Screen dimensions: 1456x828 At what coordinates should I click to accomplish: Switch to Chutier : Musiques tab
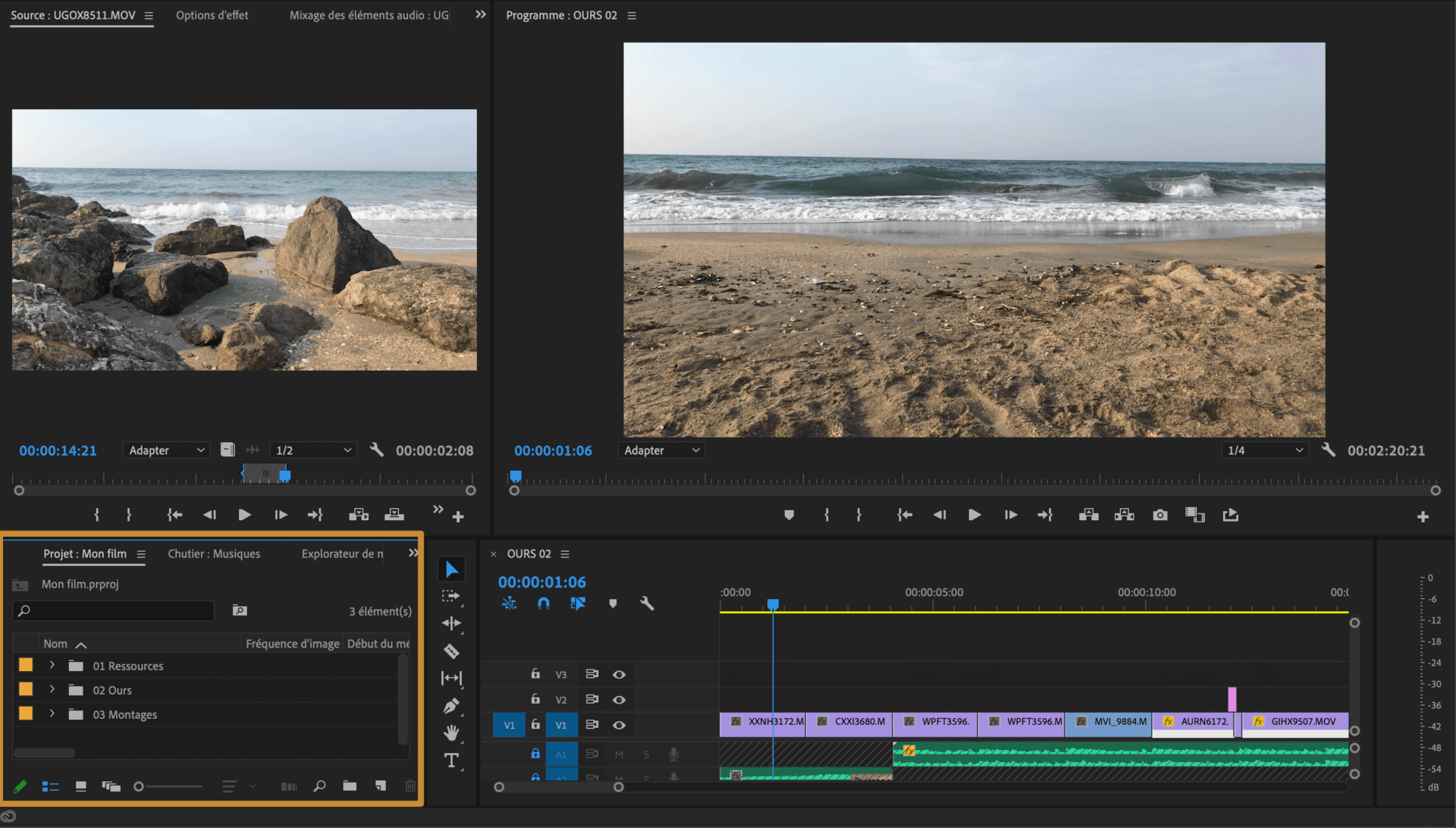(x=214, y=554)
